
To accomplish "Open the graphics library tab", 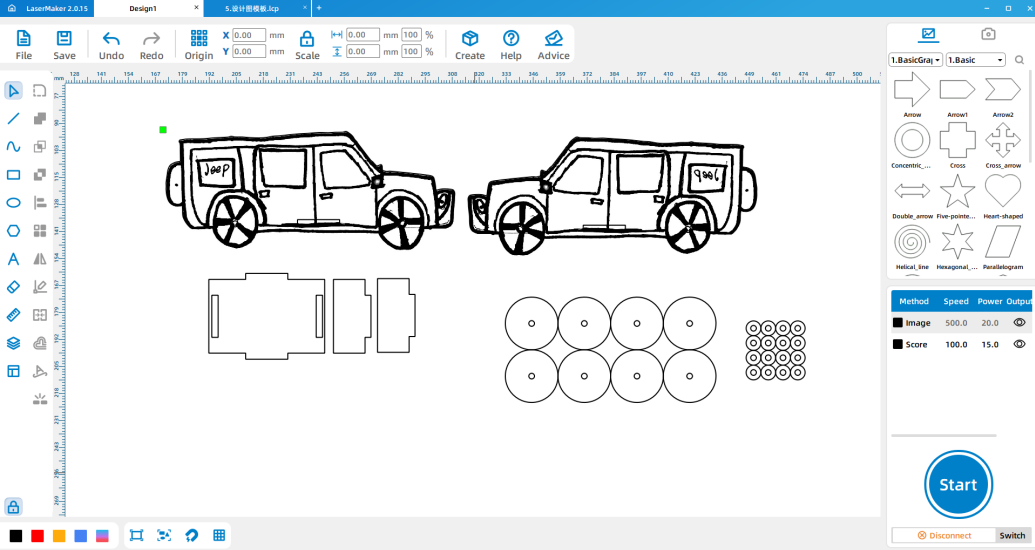I will 928,34.
